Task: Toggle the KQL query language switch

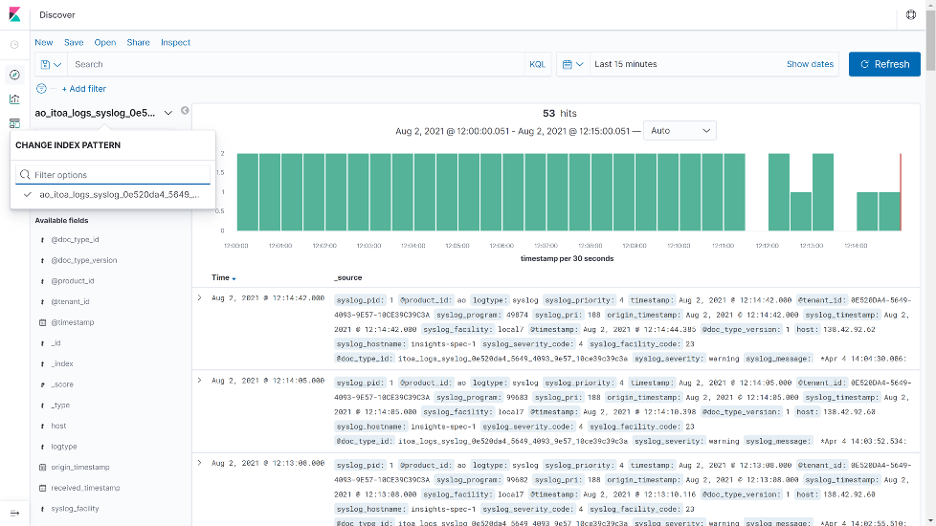Action: [x=537, y=64]
